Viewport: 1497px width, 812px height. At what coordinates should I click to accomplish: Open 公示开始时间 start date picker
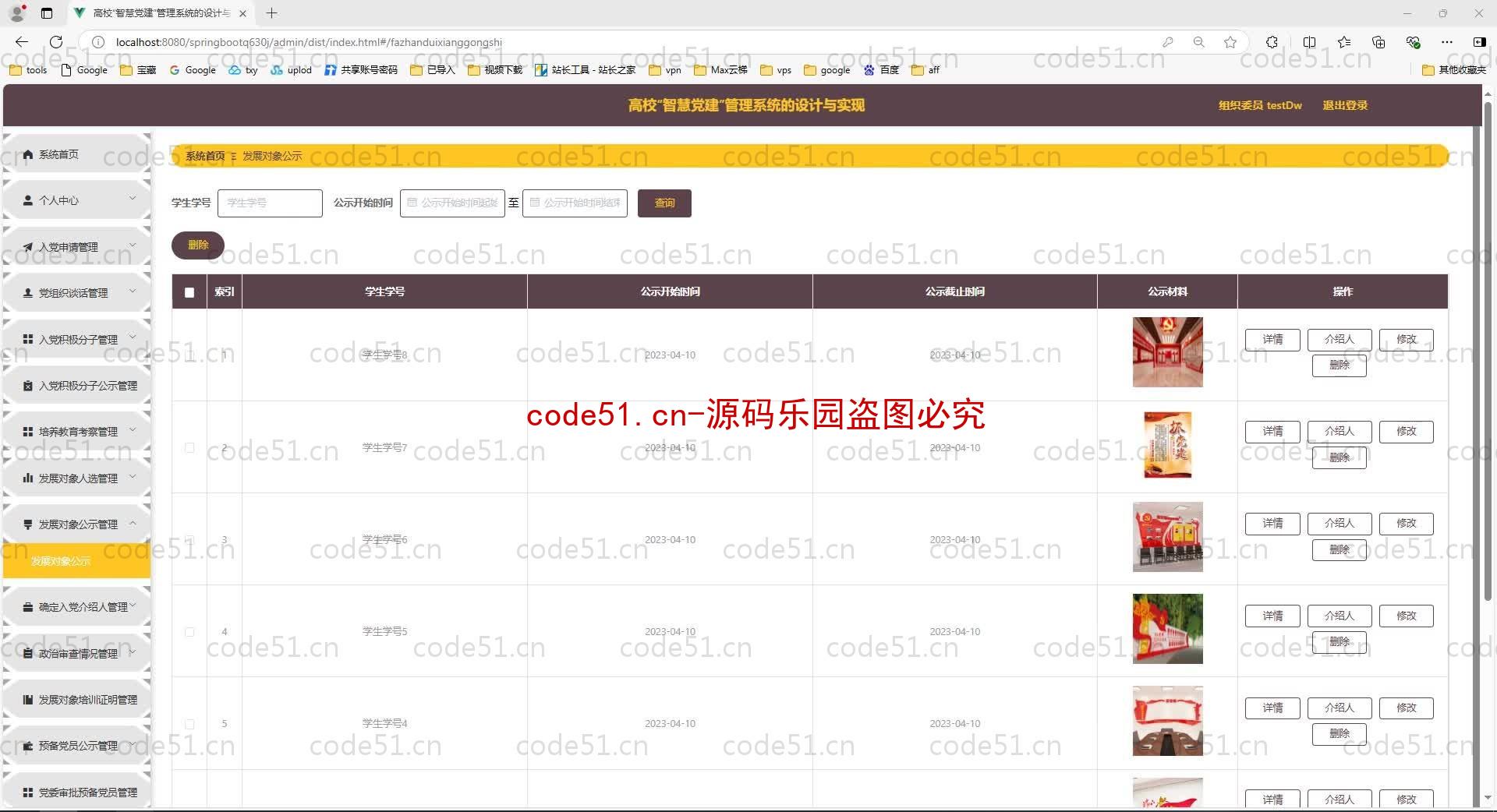(x=452, y=203)
